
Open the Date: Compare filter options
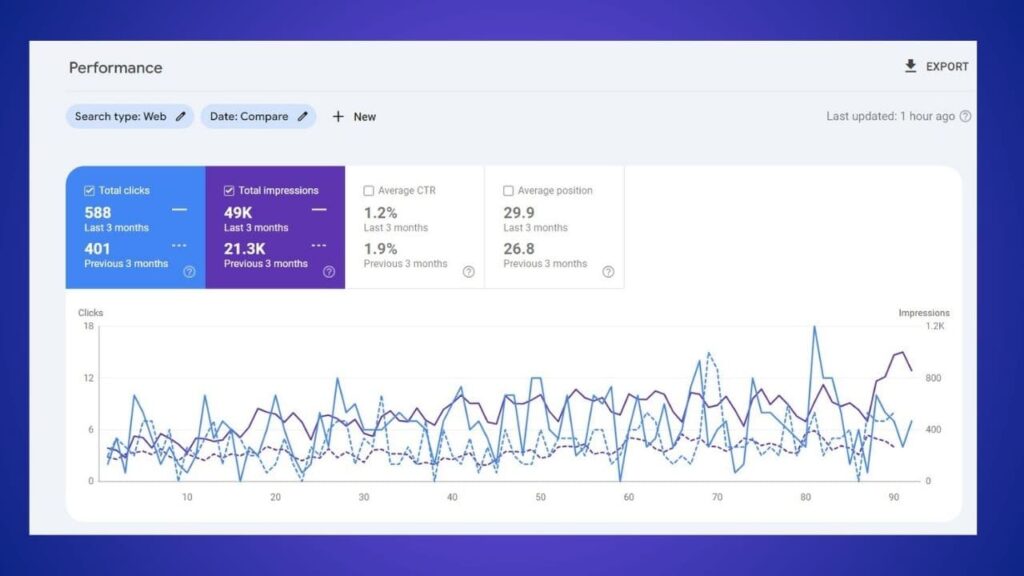coord(258,116)
